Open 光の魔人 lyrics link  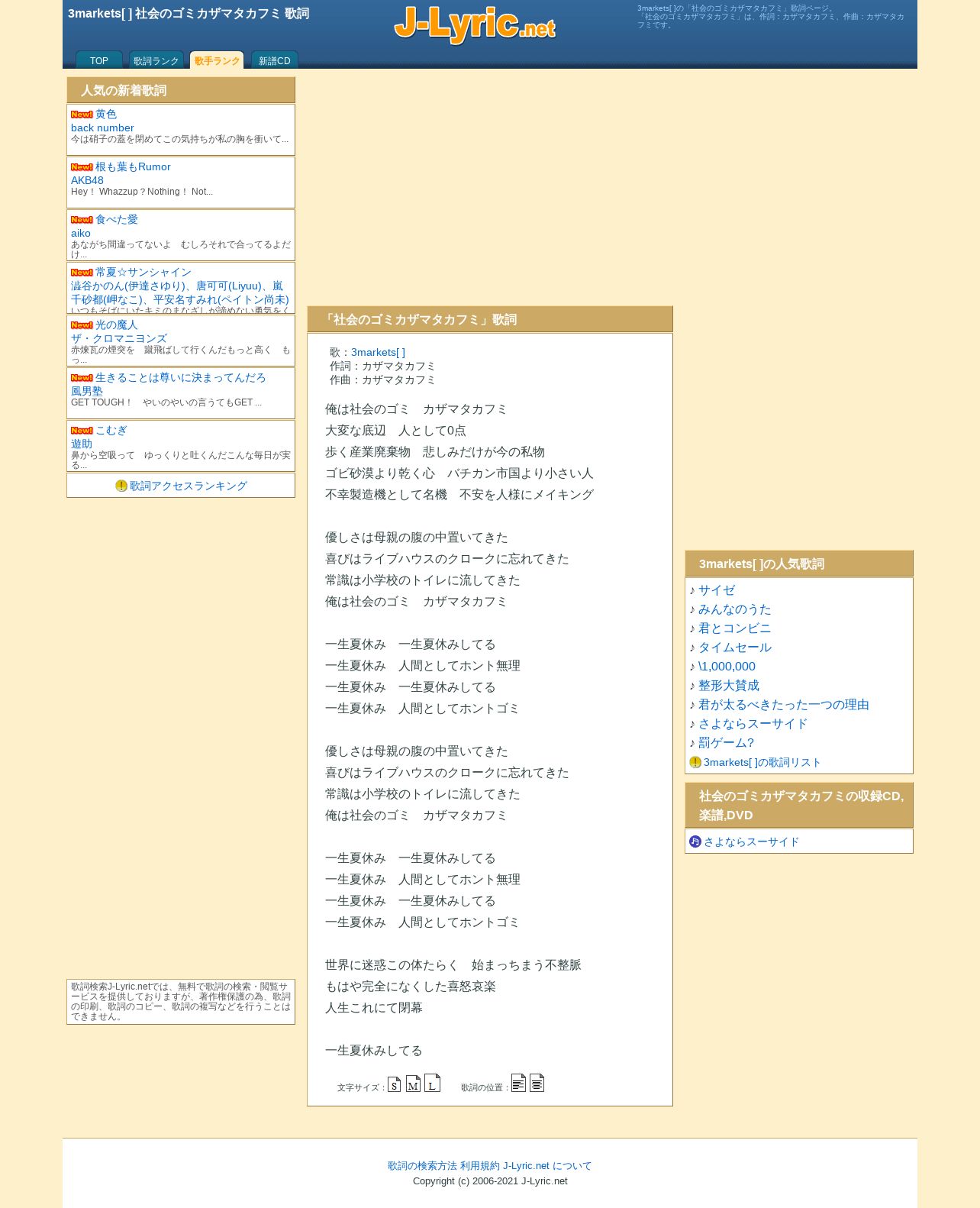coord(117,325)
